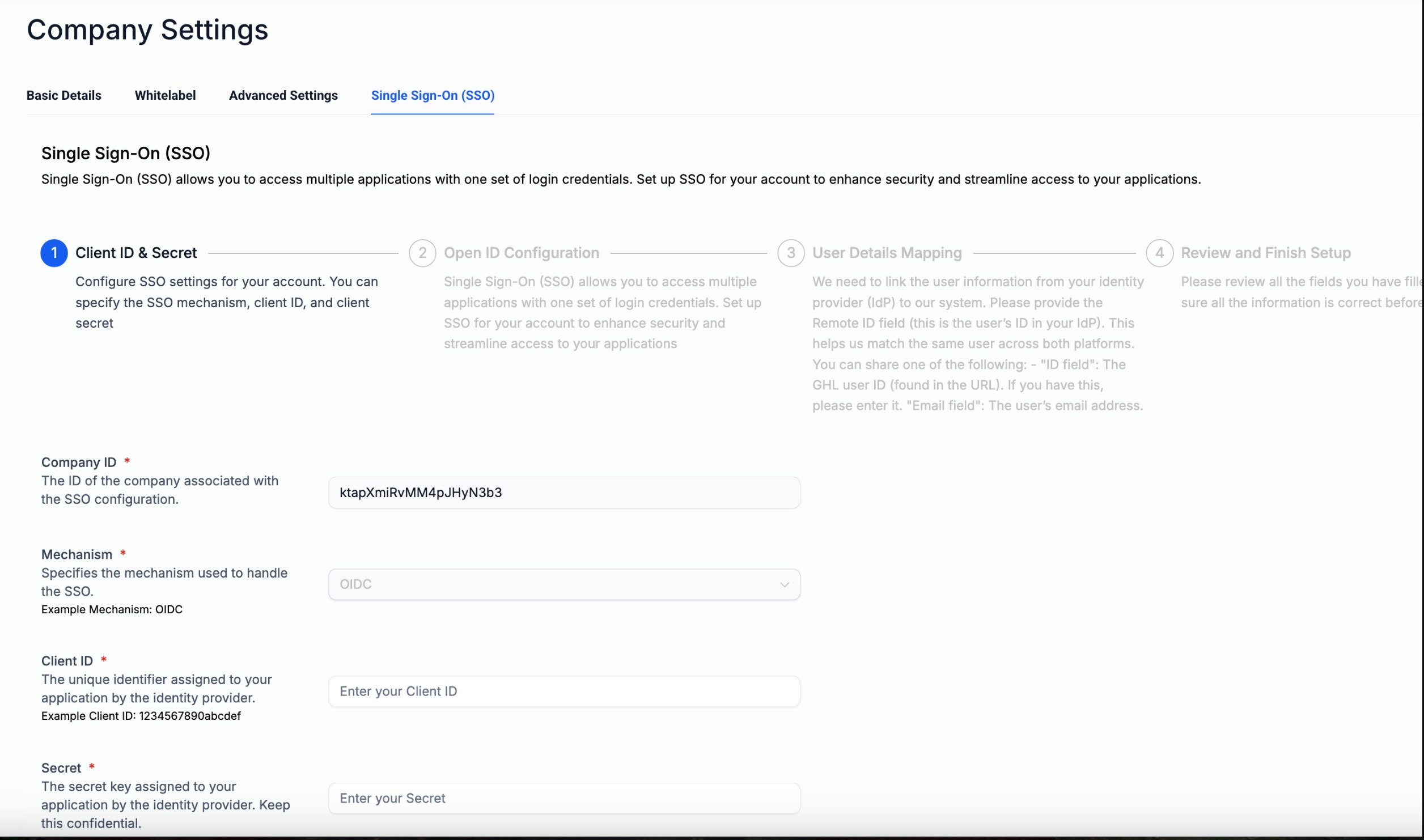
Task: Click step 2 circle icon
Action: click(422, 253)
